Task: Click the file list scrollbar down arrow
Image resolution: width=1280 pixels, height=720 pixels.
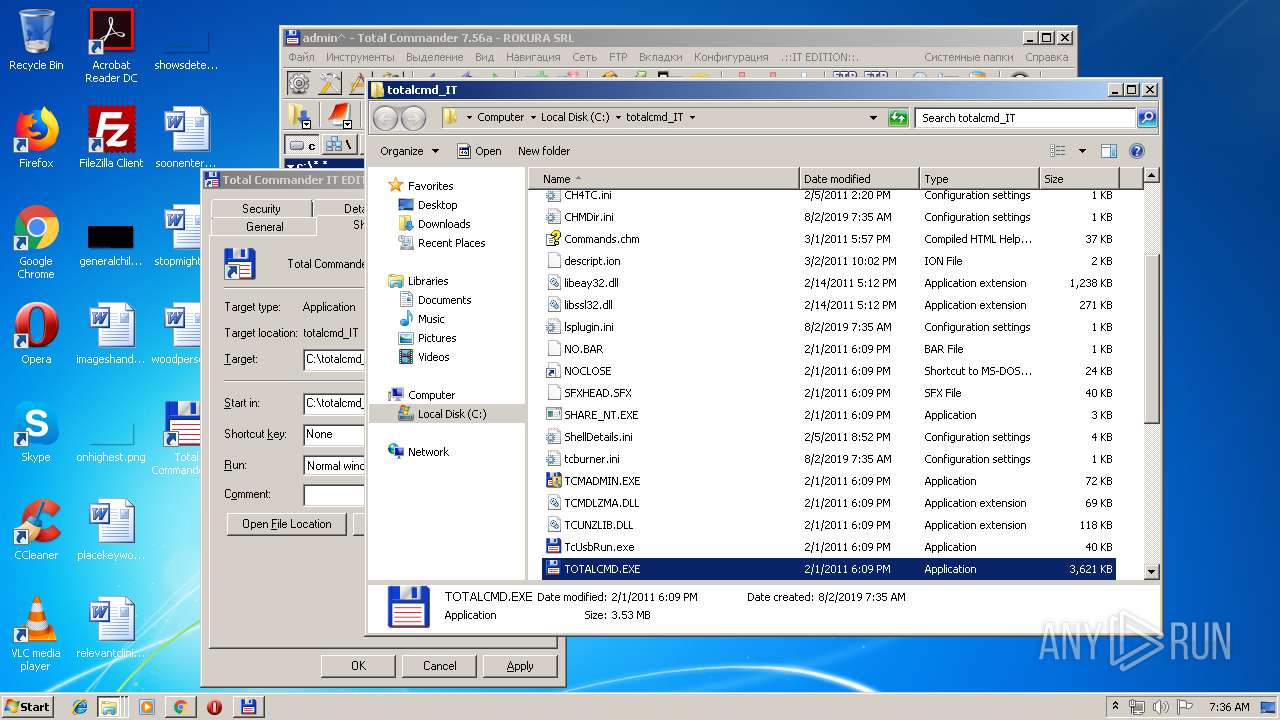Action: click(x=1151, y=571)
